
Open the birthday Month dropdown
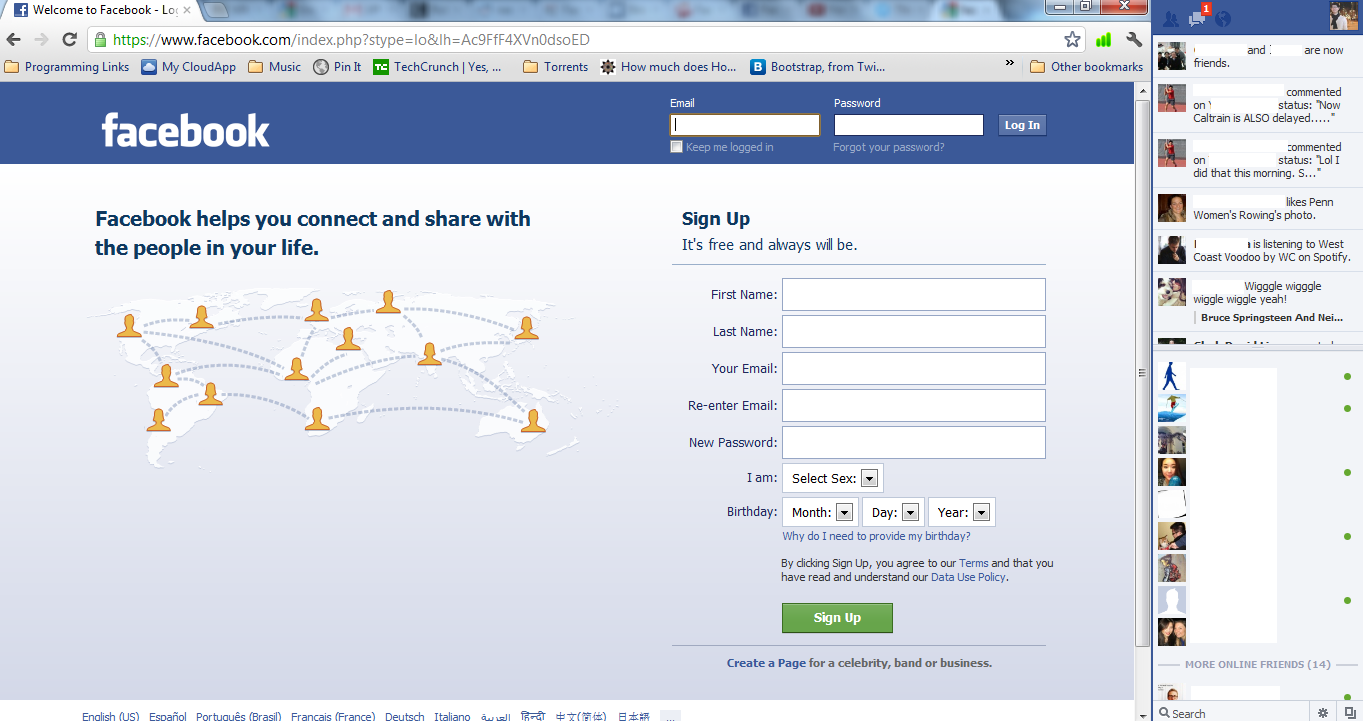coord(818,511)
